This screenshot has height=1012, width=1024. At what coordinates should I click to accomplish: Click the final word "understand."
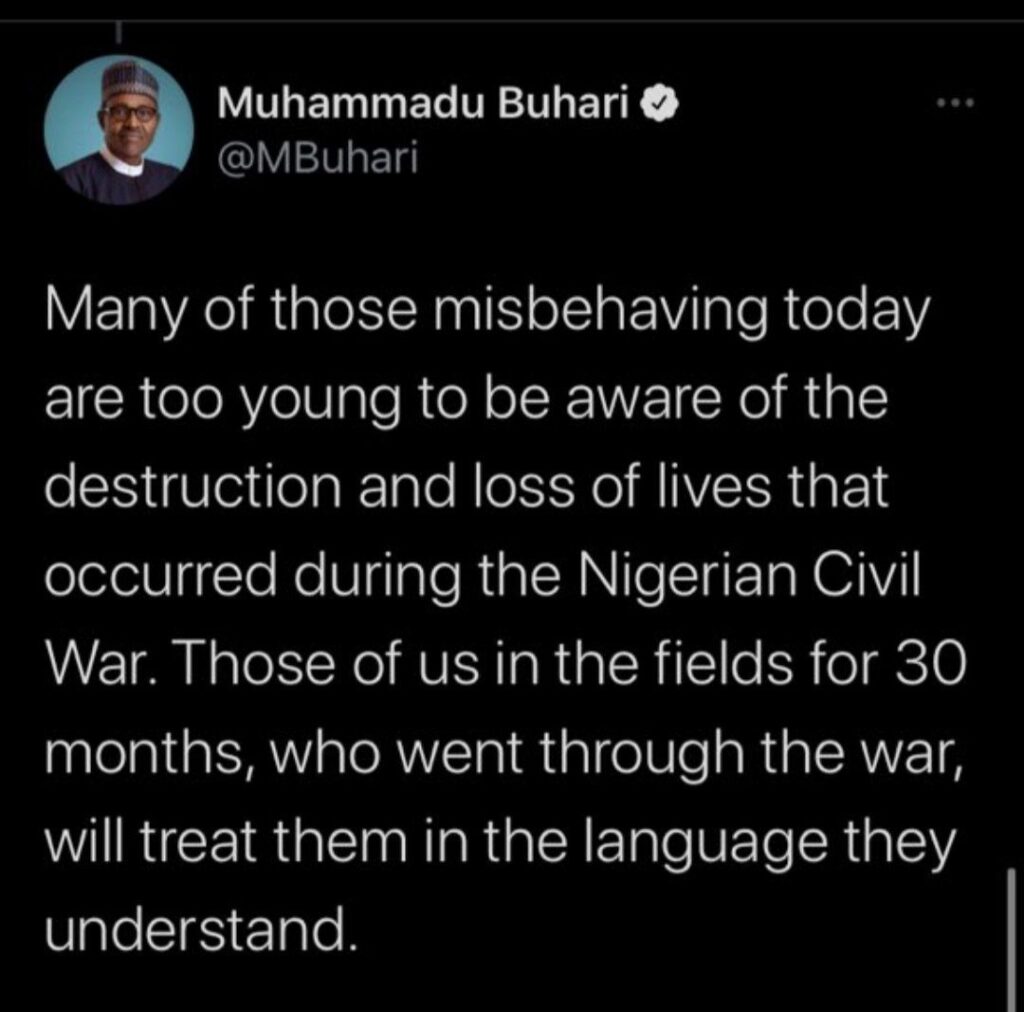click(201, 931)
